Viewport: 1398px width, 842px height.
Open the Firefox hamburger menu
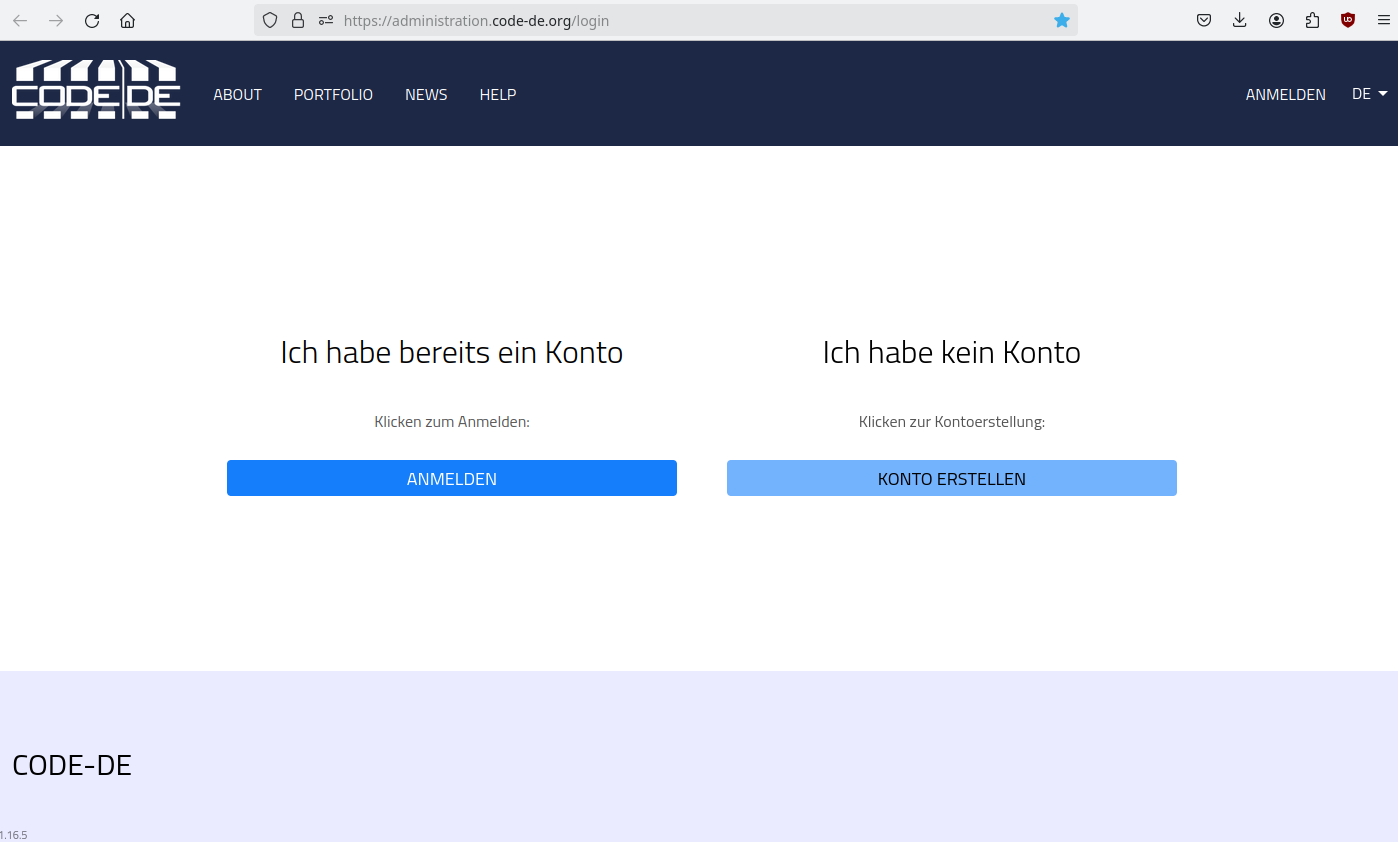pyautogui.click(x=1383, y=20)
